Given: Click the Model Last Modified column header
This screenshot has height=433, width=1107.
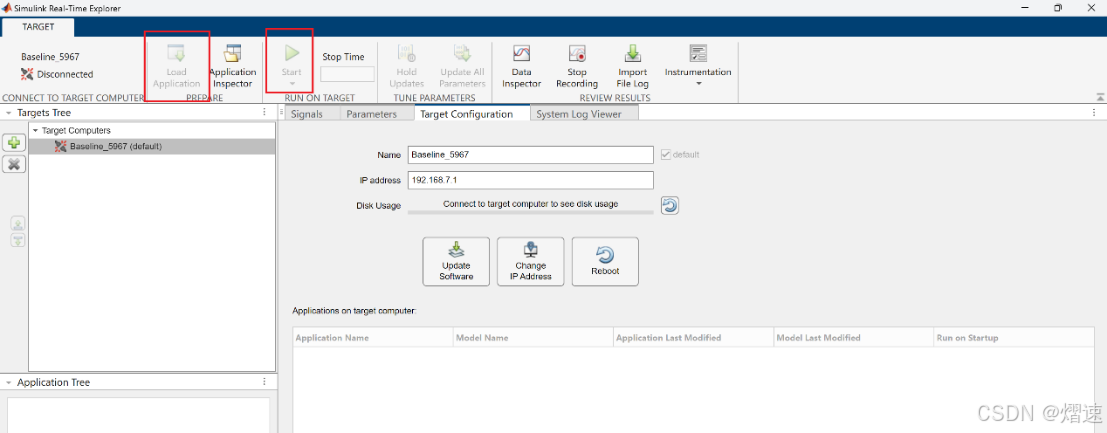Looking at the screenshot, I should coord(853,338).
